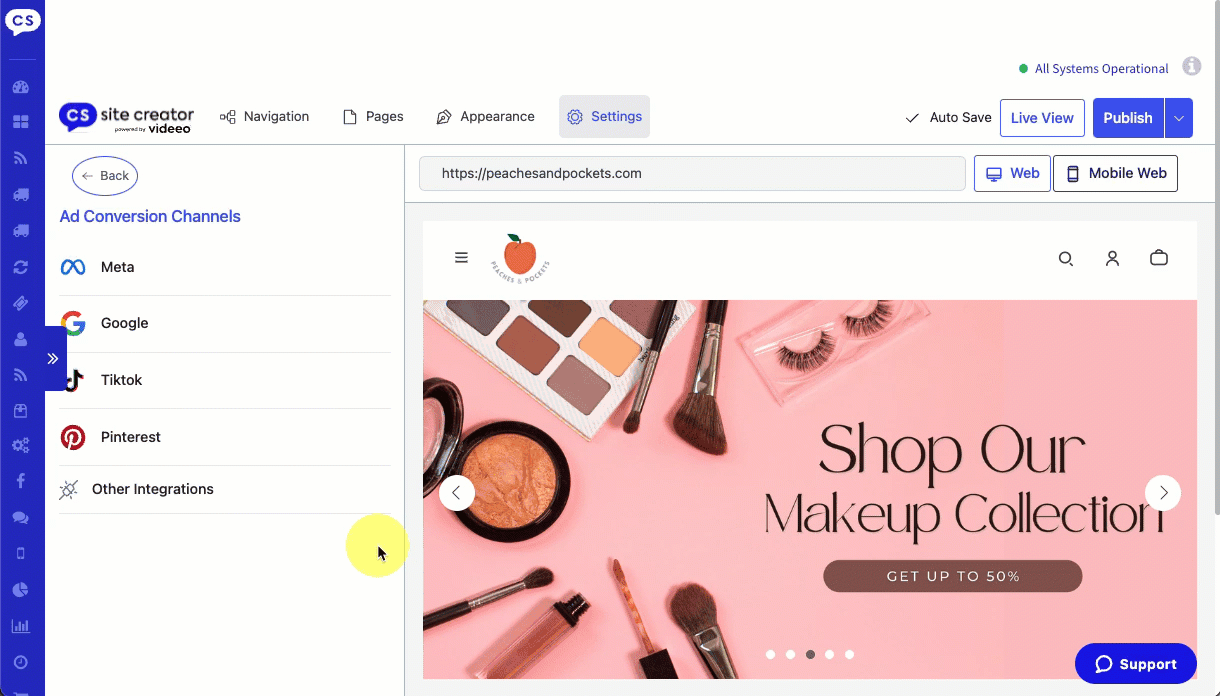
Task: Toggle the Auto Save option
Action: (948, 118)
